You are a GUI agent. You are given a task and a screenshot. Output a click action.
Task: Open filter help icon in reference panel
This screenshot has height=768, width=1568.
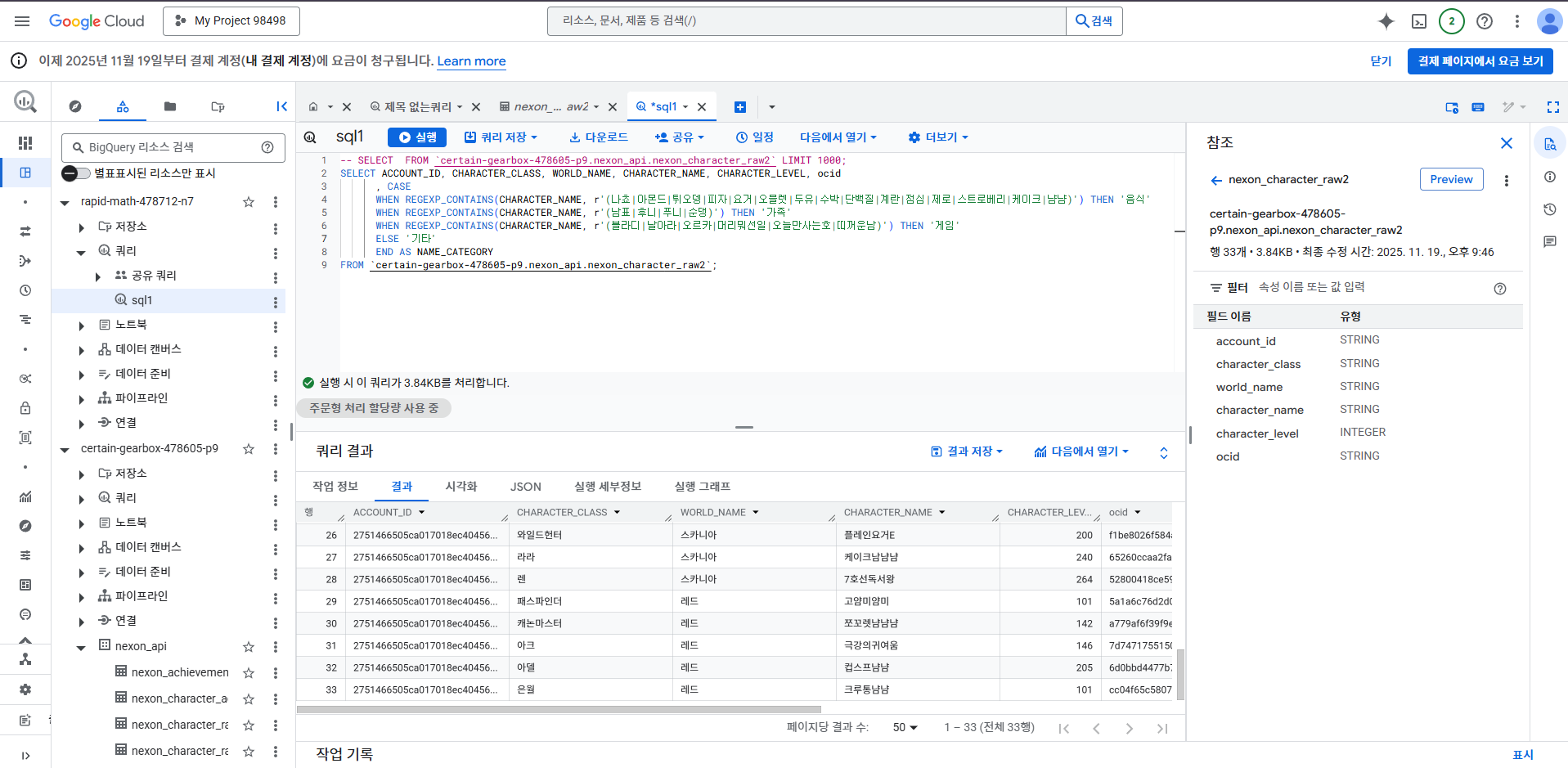coord(1500,289)
